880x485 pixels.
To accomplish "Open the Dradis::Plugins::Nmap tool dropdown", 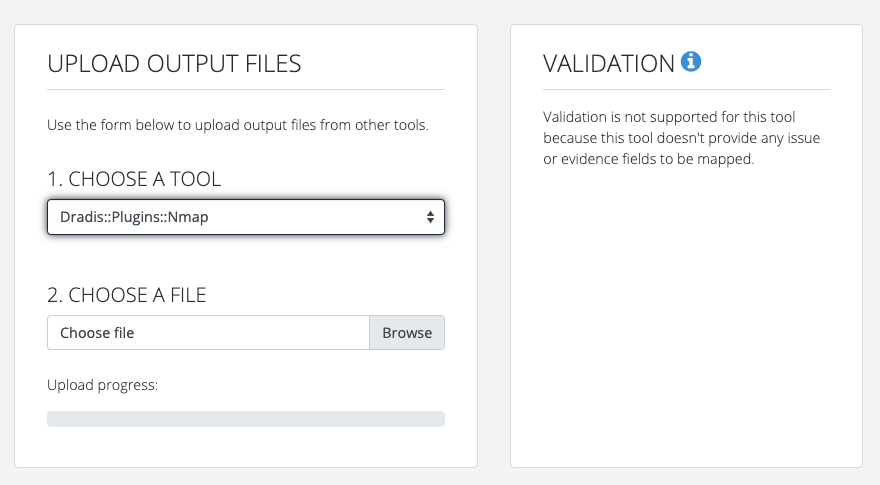I will pyautogui.click(x=246, y=217).
